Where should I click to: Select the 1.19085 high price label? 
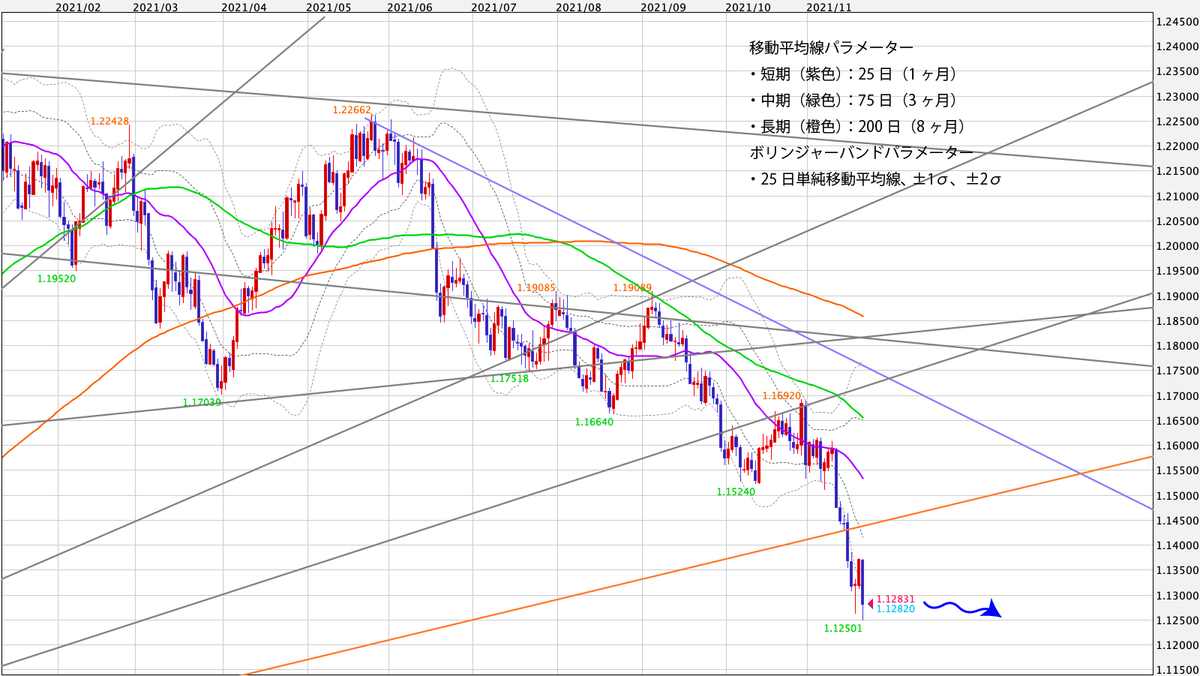[536, 287]
